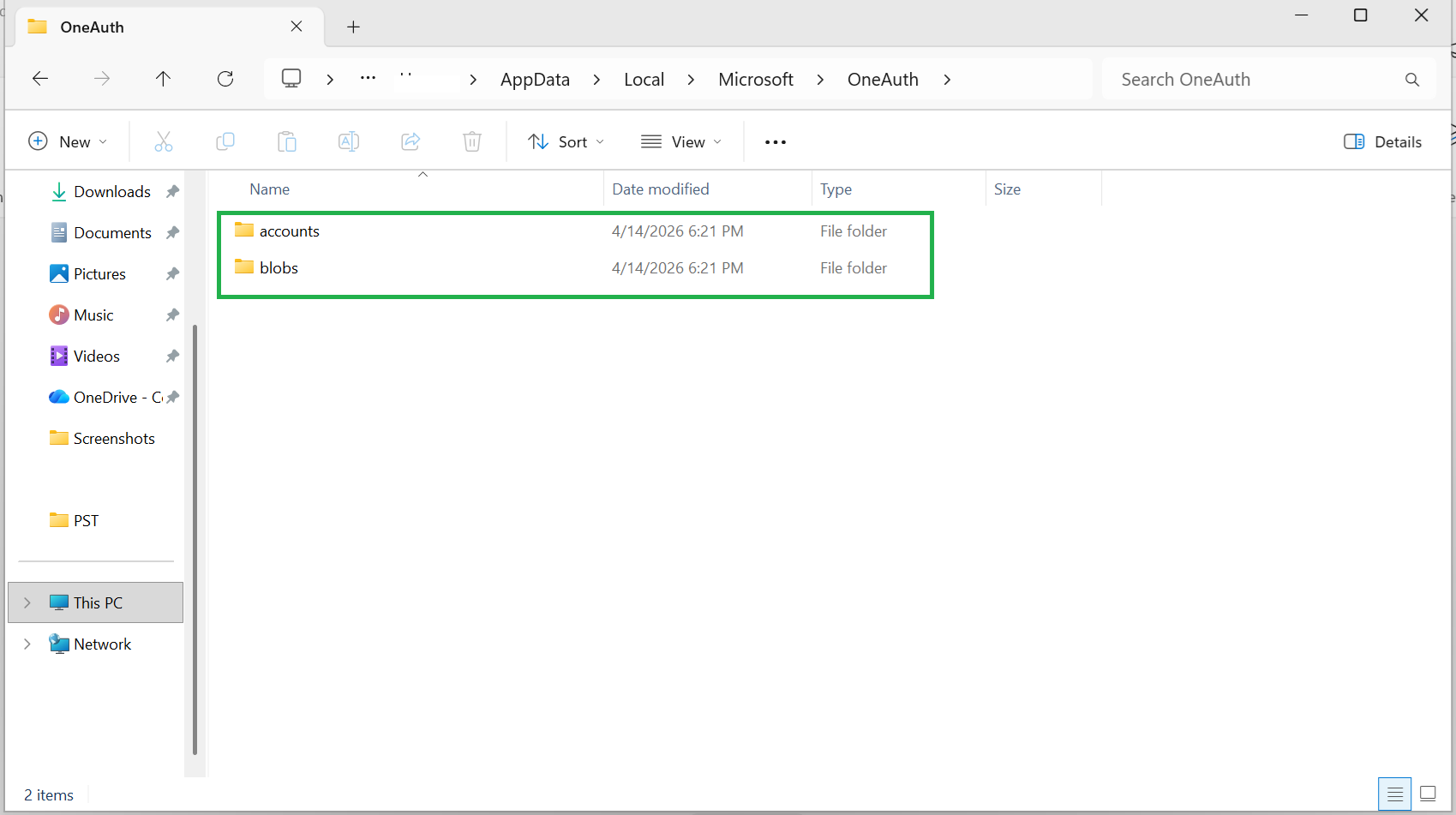Screen dimensions: 1456x815
Task: Click the Copy icon in toolbar
Action: point(225,141)
